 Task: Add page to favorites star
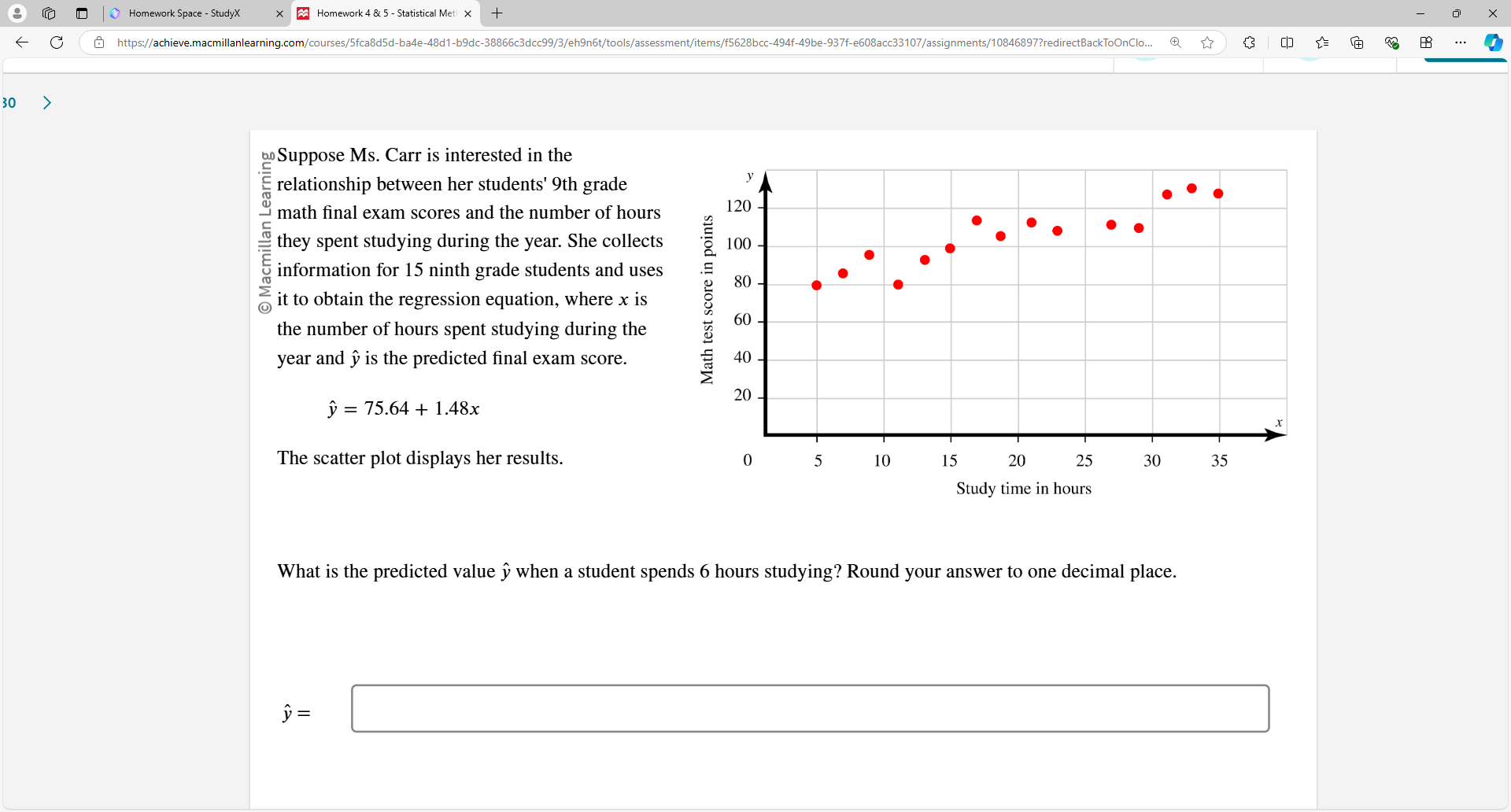[1207, 42]
